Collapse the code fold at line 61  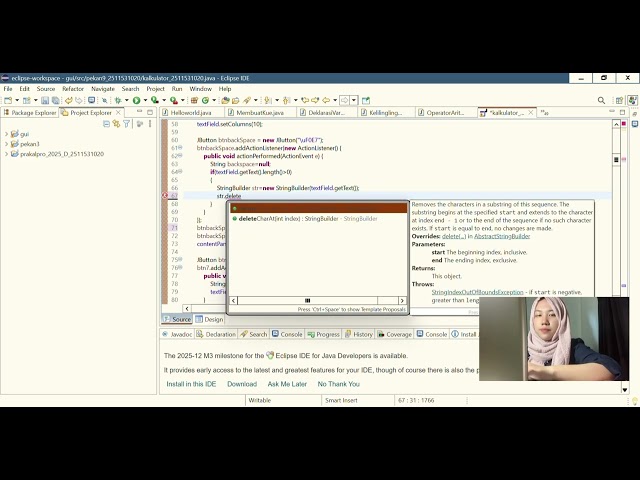pos(180,148)
